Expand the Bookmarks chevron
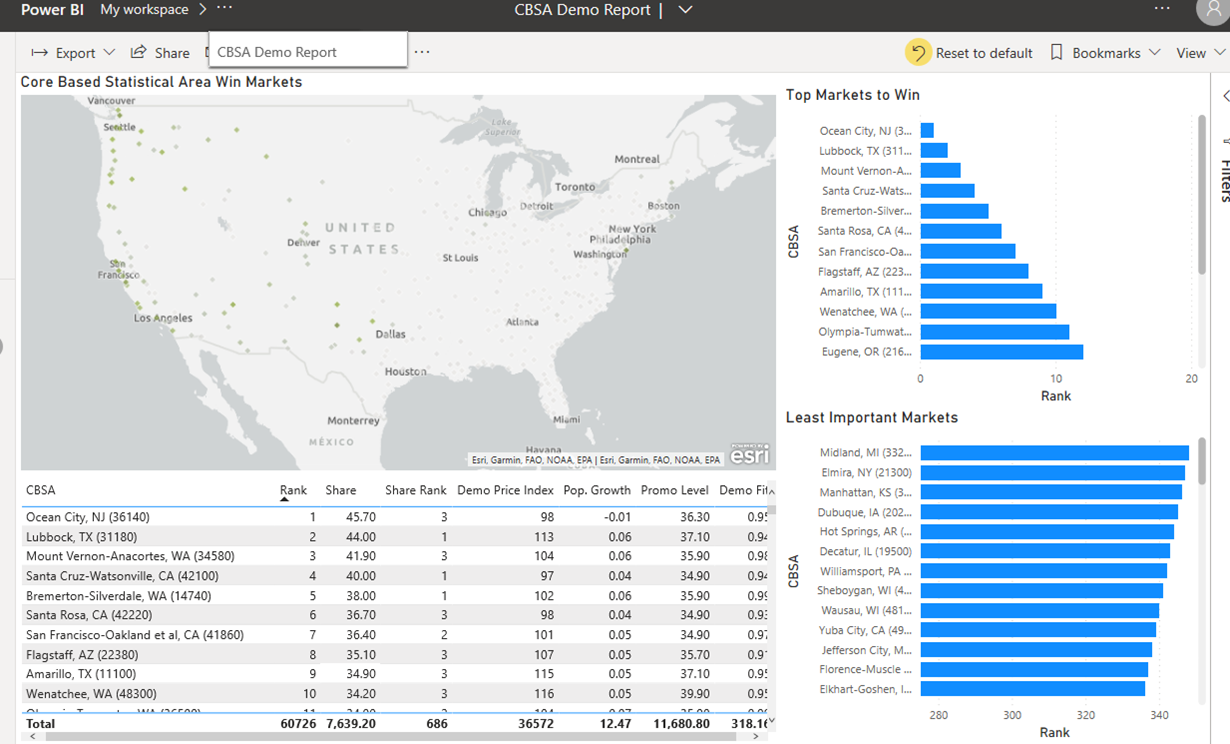Image resolution: width=1230 pixels, height=744 pixels. click(1155, 52)
